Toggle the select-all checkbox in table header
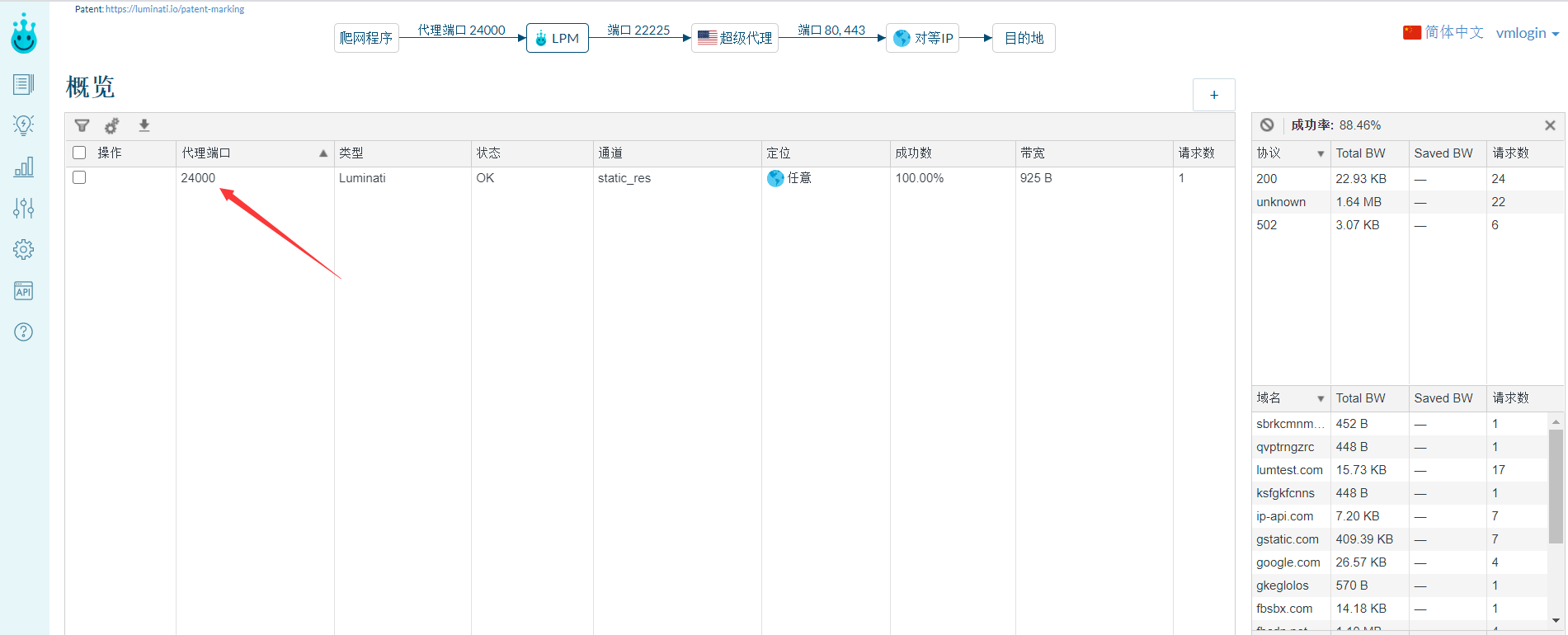The width and height of the screenshot is (1568, 635). pos(79,153)
